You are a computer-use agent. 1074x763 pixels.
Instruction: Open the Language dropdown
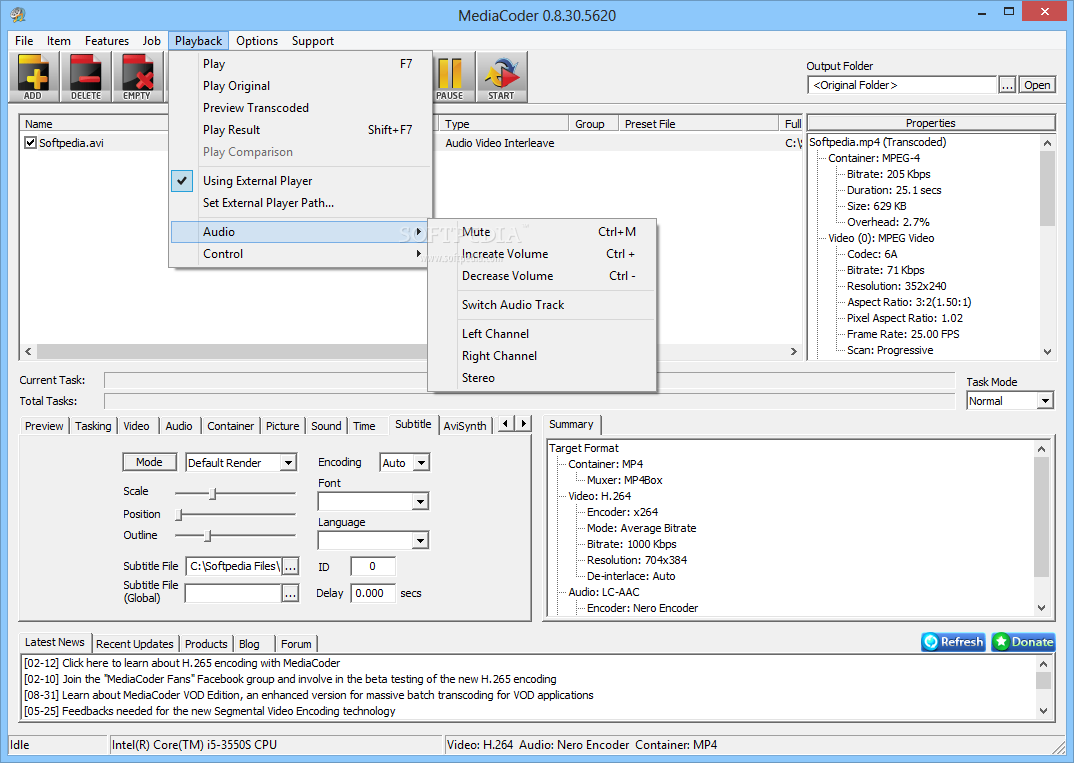point(420,540)
